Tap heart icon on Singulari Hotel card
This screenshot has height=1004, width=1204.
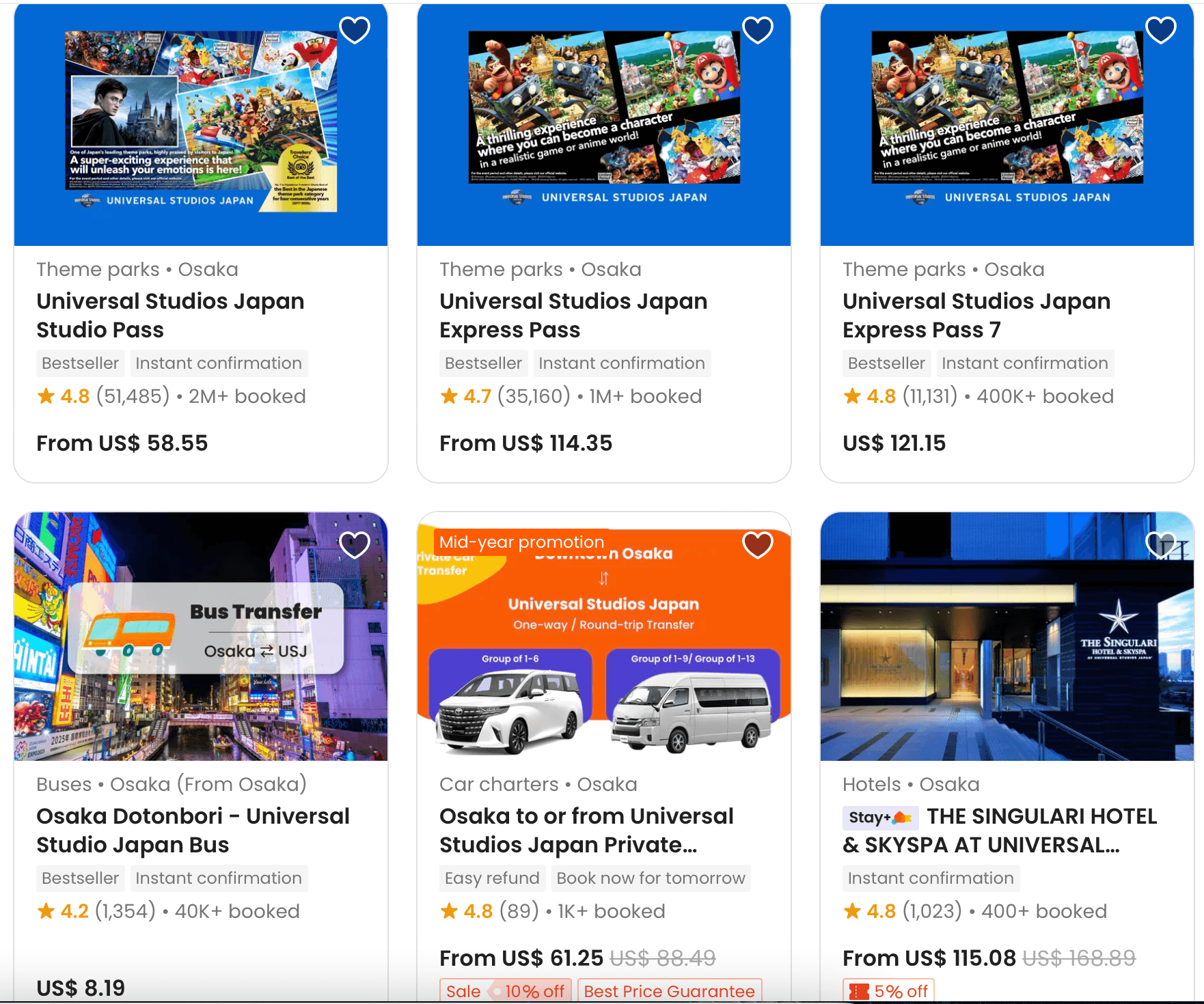click(x=1161, y=545)
